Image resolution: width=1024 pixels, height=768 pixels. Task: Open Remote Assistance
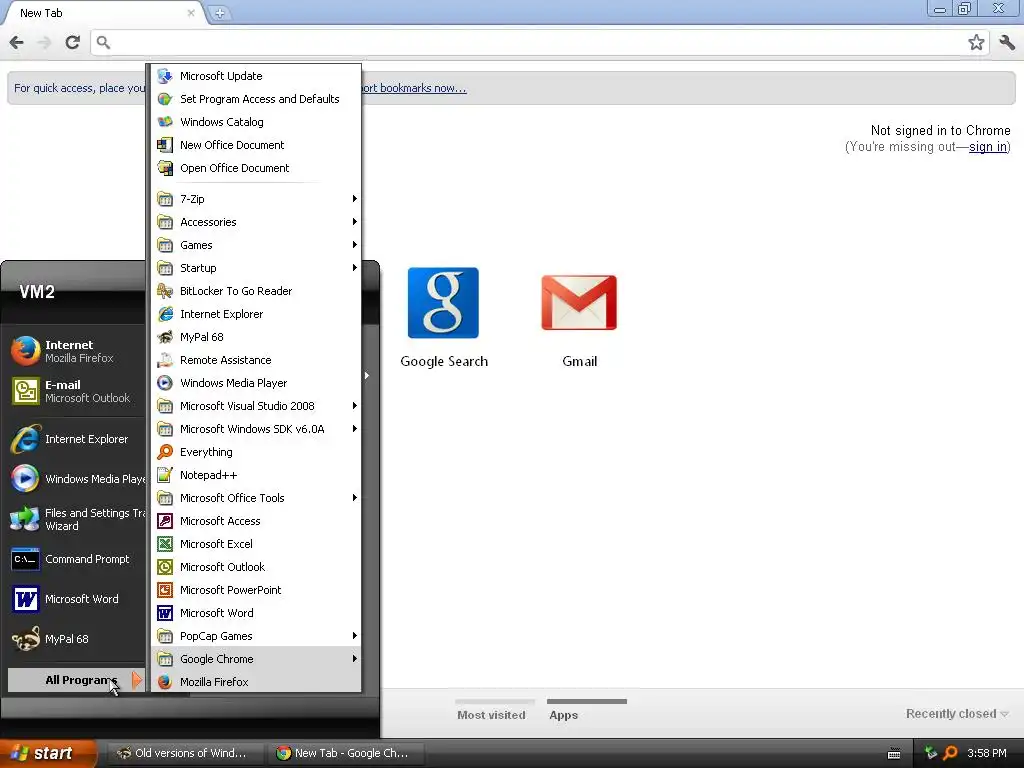(x=256, y=360)
